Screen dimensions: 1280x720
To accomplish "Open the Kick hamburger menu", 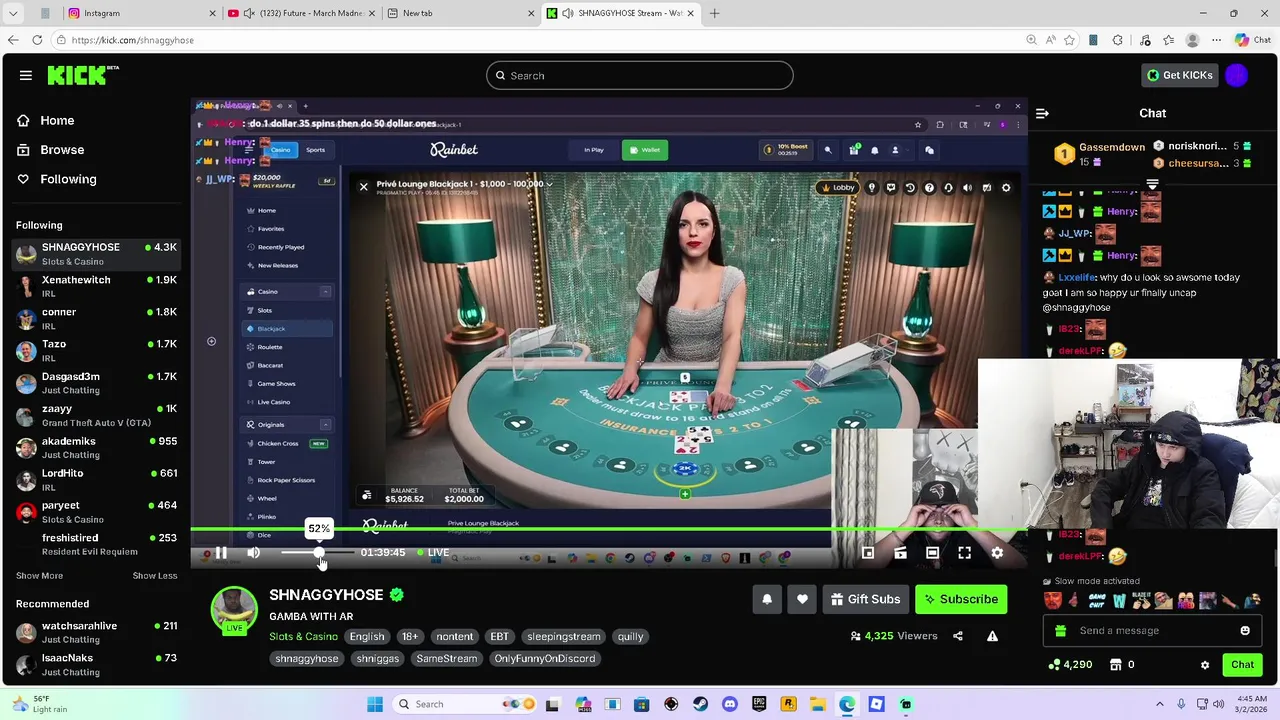I will (26, 75).
